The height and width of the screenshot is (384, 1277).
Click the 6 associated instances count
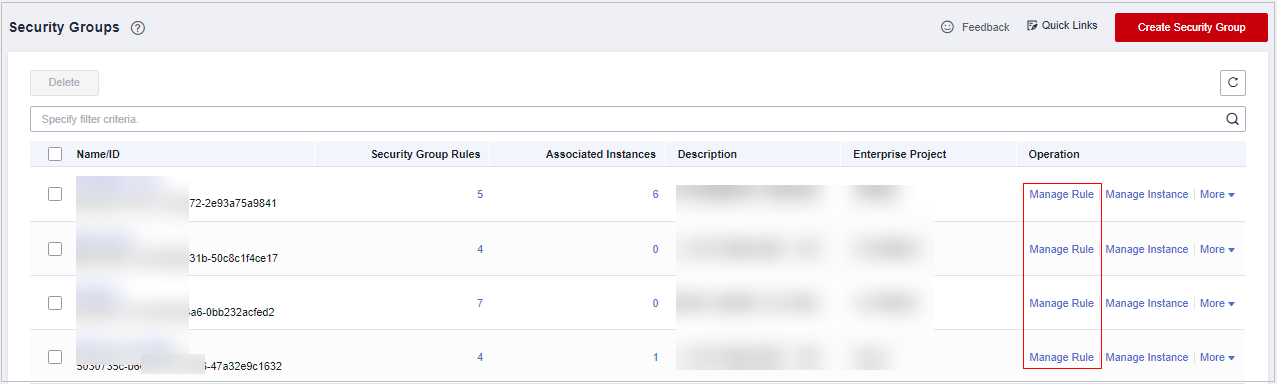pos(655,194)
